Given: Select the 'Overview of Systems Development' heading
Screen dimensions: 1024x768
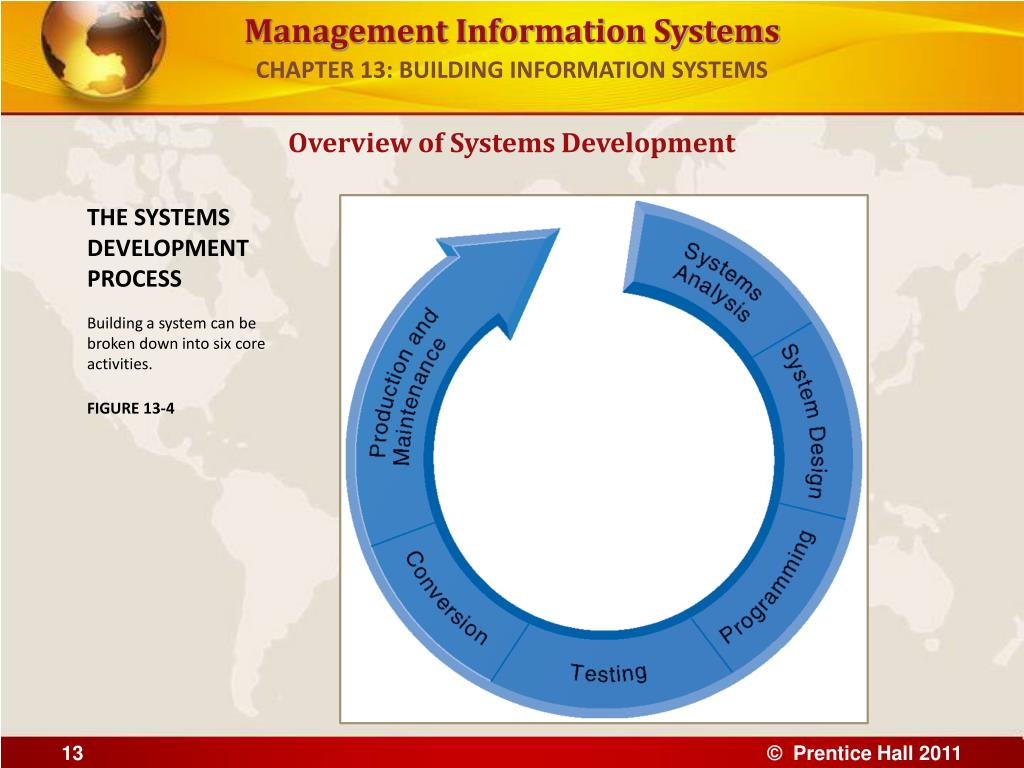Looking at the screenshot, I should pos(512,143).
